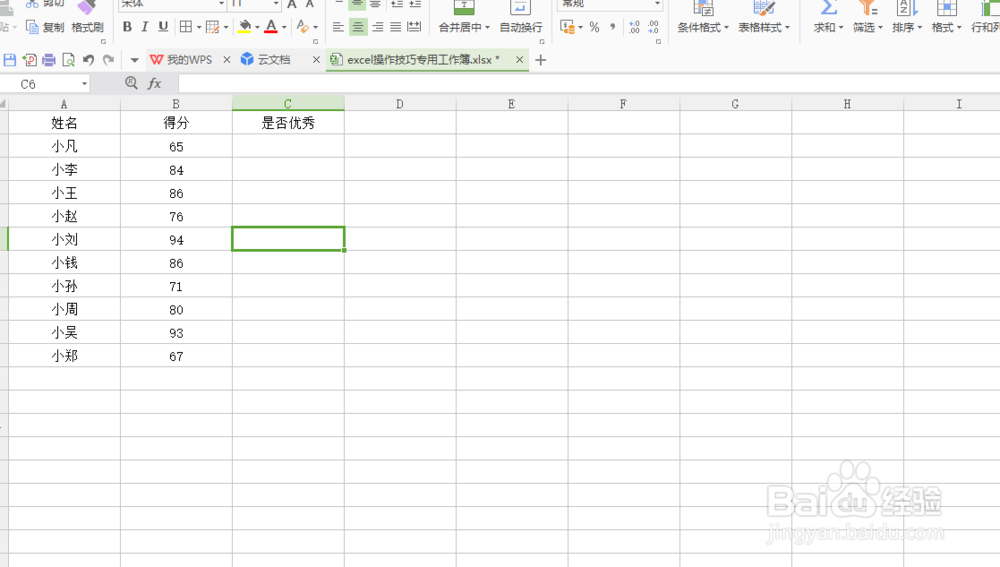Viewport: 1000px width, 567px height.
Task: Align text left
Action: click(x=338, y=27)
